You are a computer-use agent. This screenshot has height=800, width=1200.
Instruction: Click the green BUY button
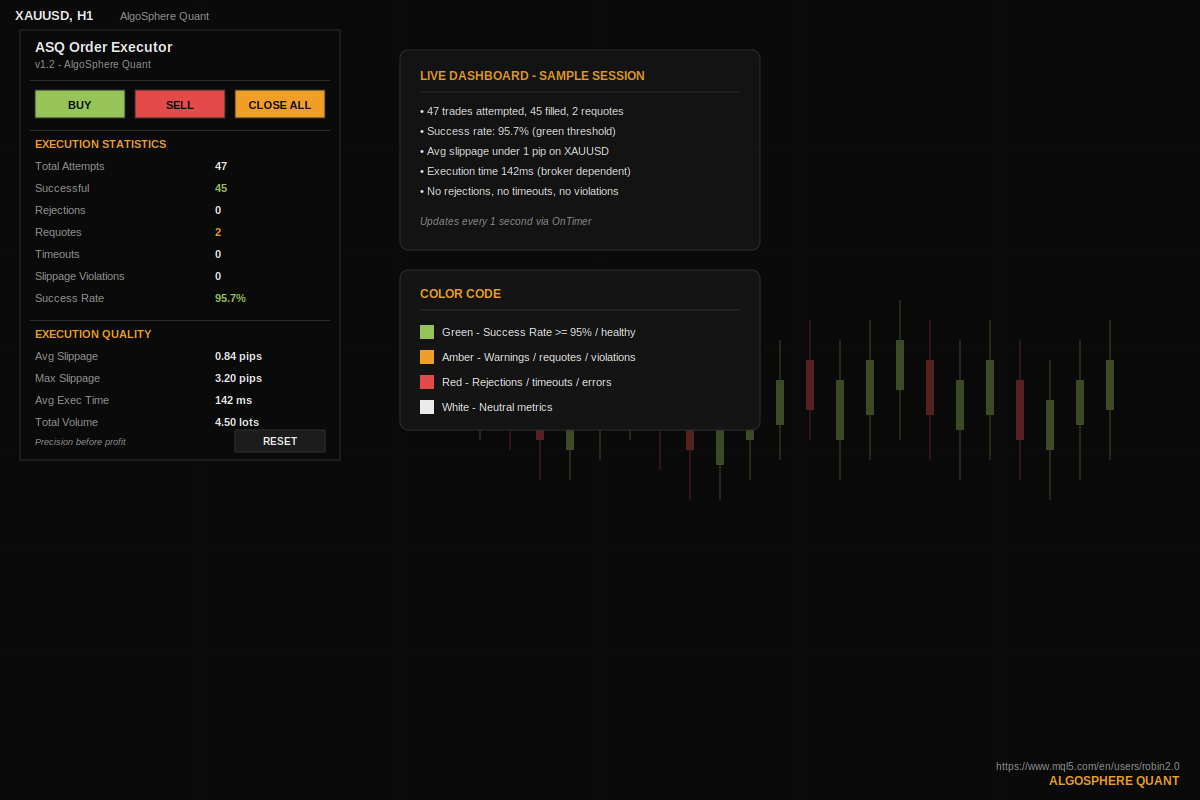tap(80, 104)
